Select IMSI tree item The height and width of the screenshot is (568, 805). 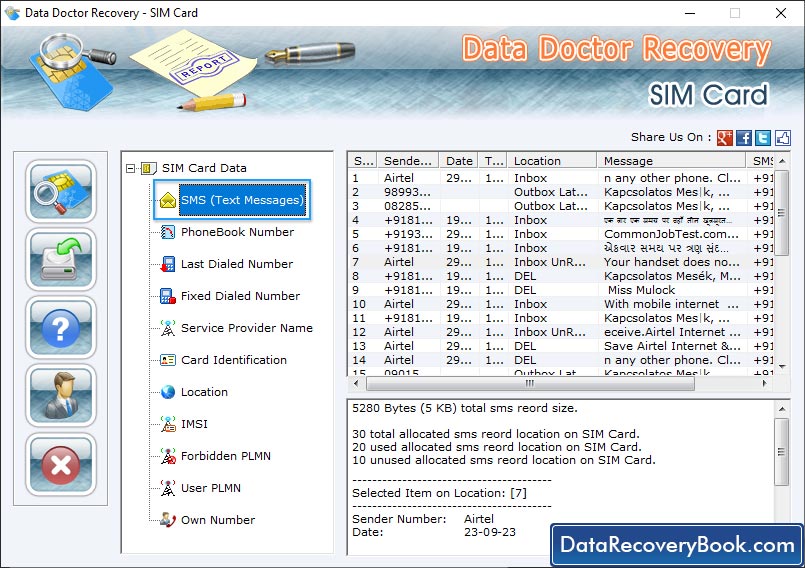pos(194,424)
